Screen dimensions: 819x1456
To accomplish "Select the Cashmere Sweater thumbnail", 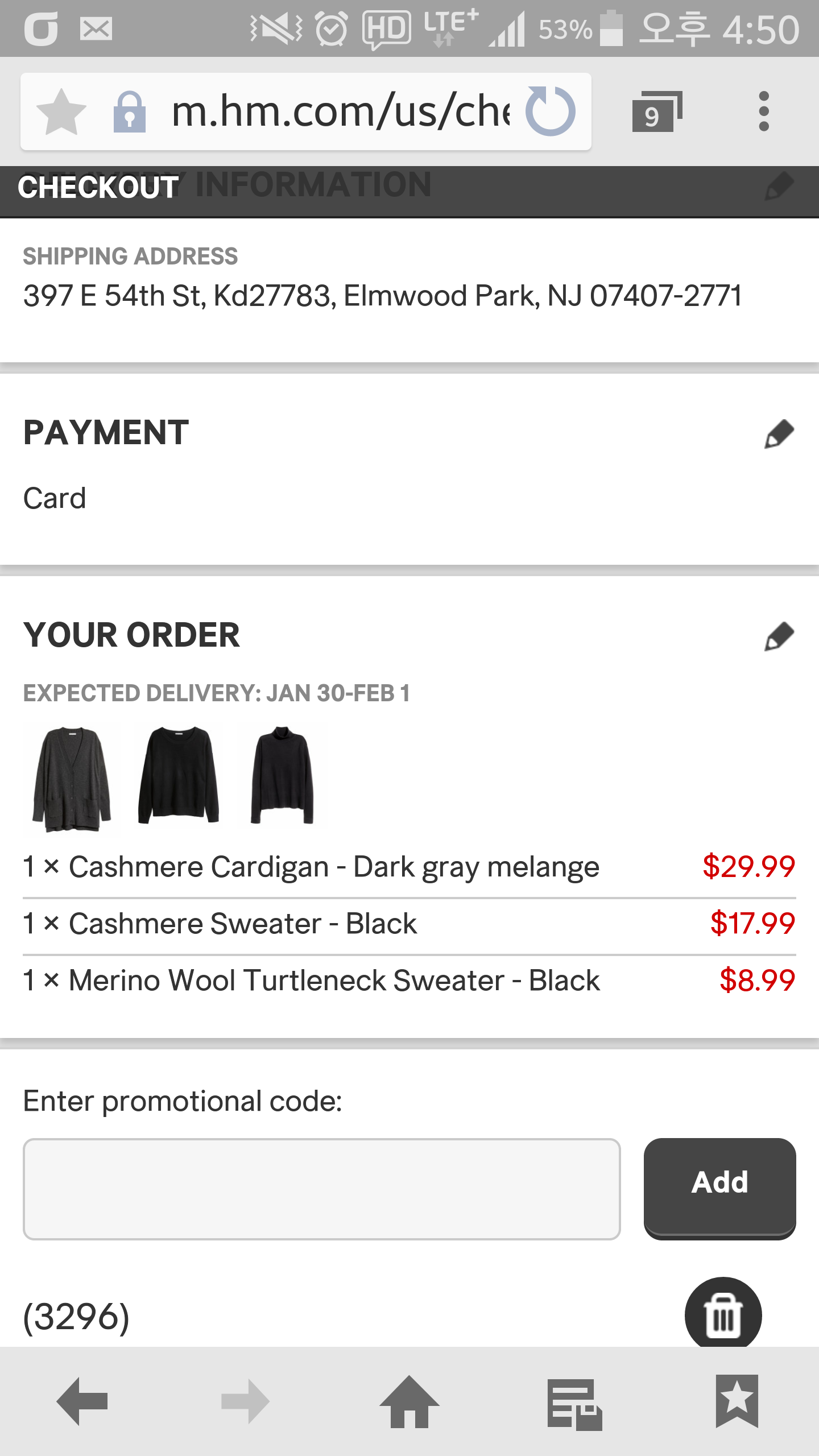I will [179, 775].
